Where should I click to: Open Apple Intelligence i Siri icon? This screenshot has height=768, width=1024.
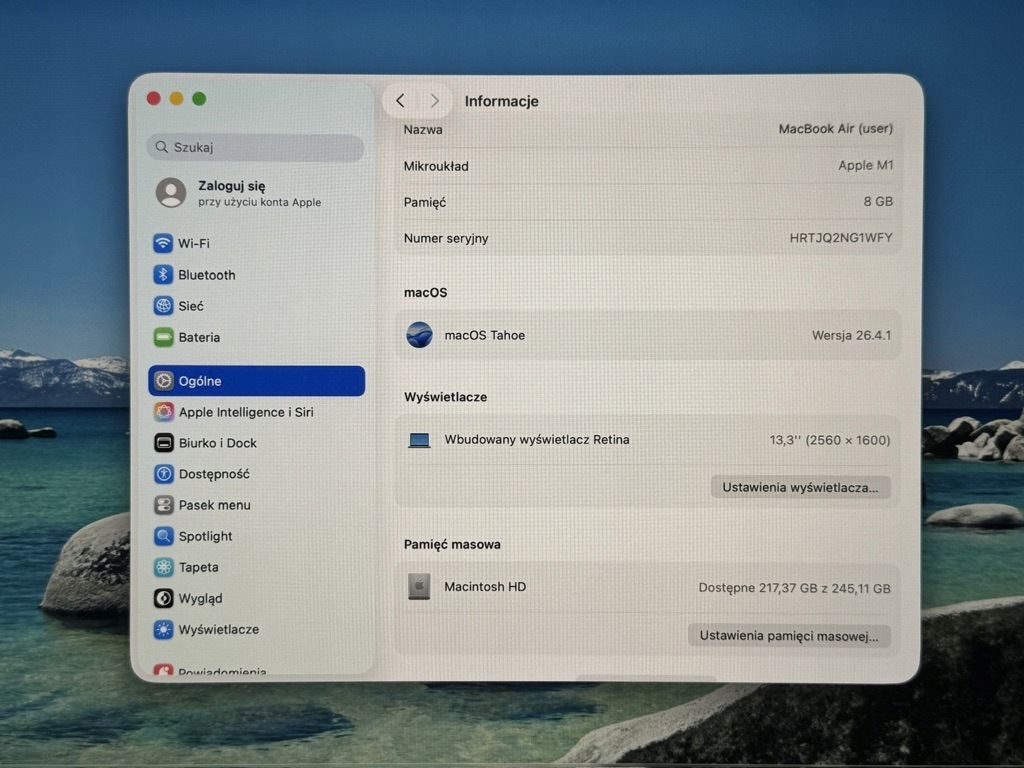coord(163,411)
